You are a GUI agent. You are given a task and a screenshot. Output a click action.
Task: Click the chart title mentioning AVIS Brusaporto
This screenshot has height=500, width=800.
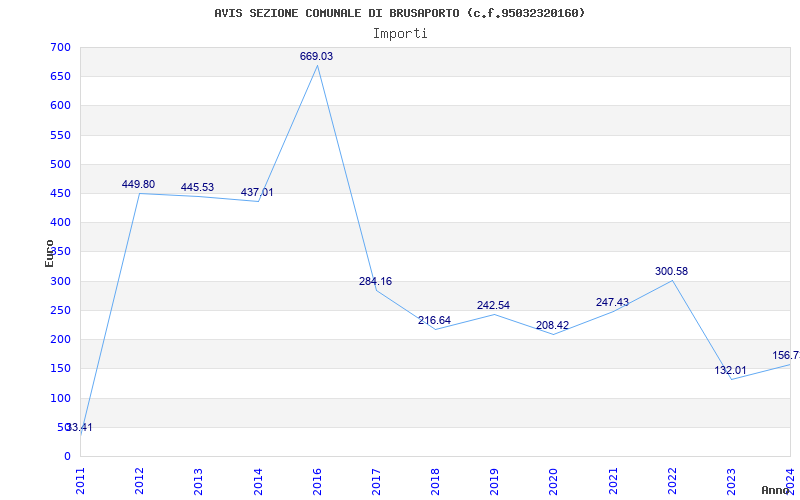tap(399, 13)
